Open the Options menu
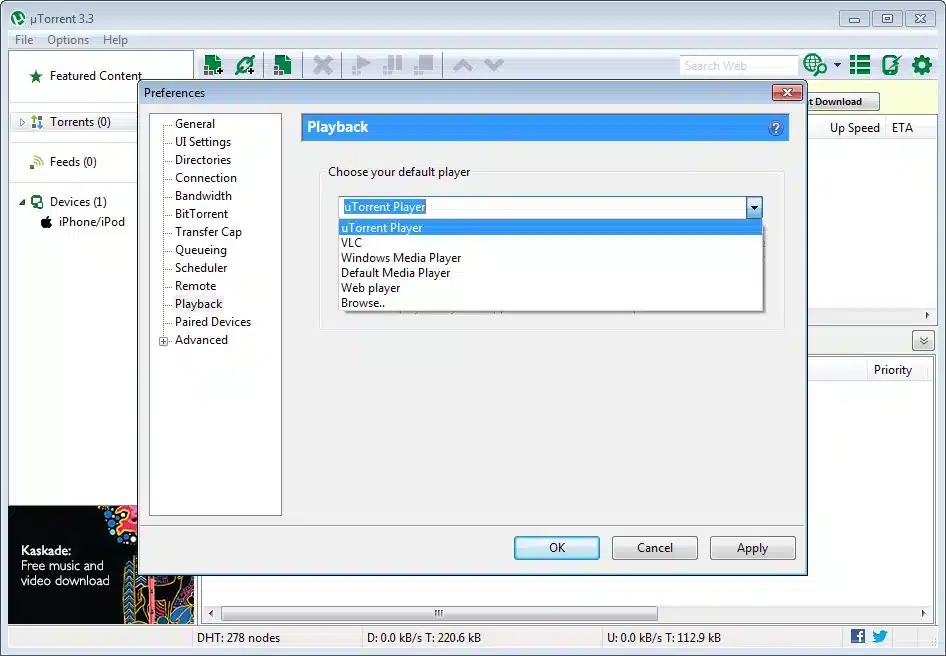Image resolution: width=946 pixels, height=656 pixels. coord(68,40)
